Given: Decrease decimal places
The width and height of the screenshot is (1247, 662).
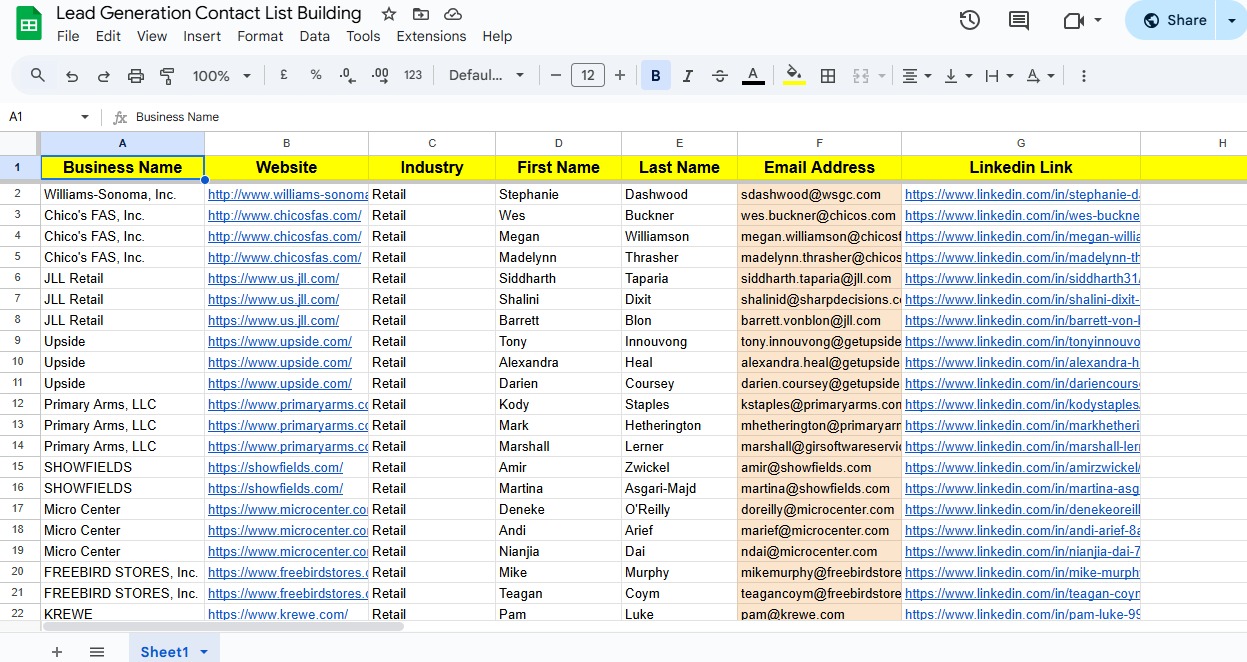Looking at the screenshot, I should 347,75.
